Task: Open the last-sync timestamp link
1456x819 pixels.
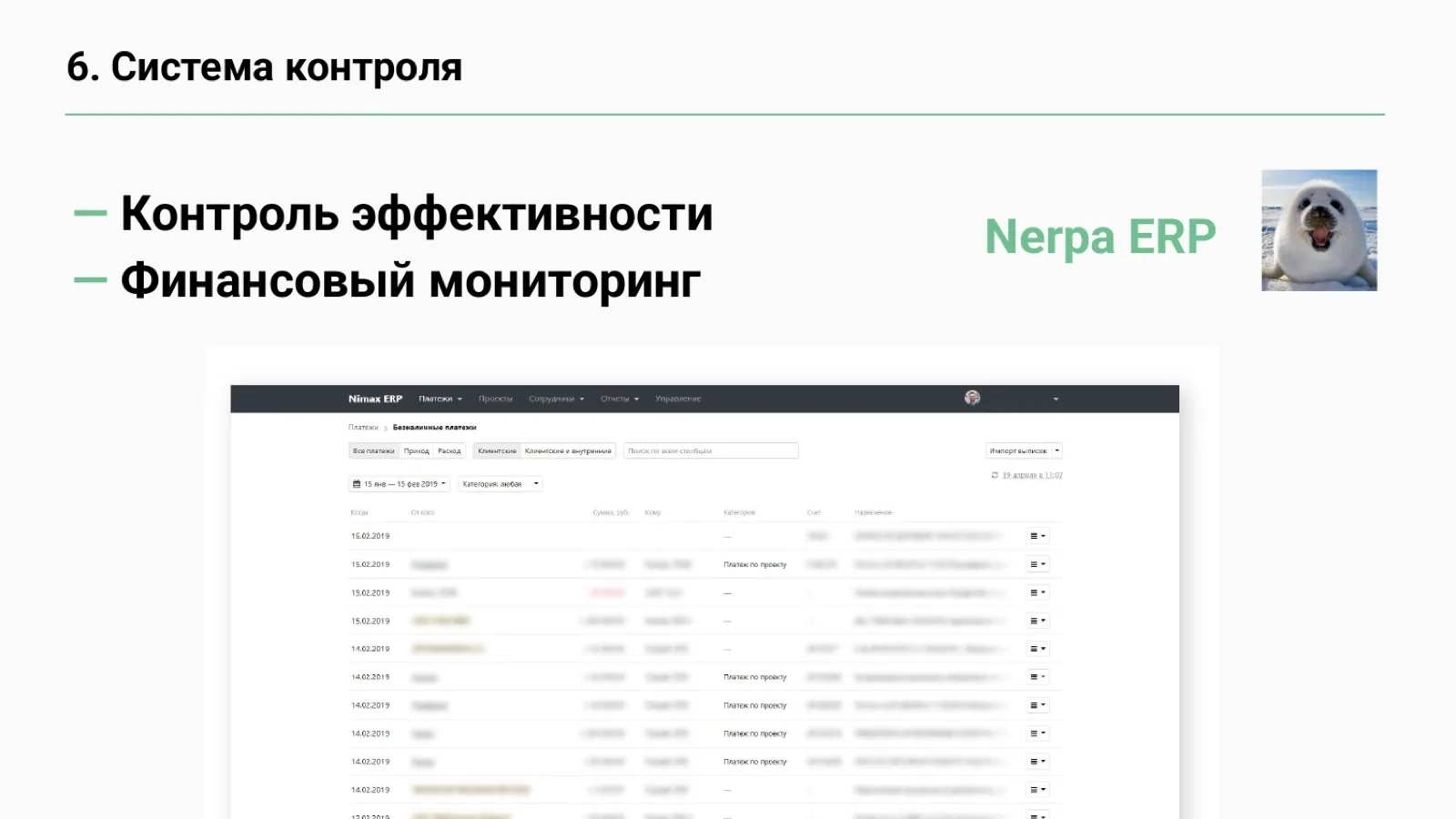Action: (1033, 475)
